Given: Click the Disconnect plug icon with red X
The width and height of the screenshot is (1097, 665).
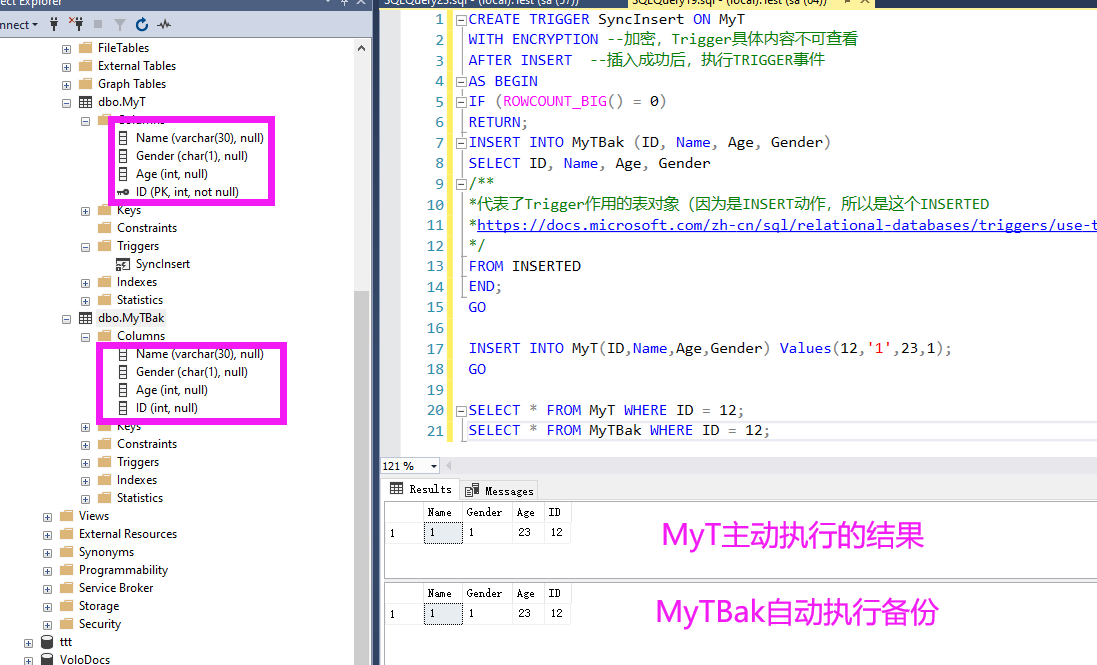Looking at the screenshot, I should point(76,24).
